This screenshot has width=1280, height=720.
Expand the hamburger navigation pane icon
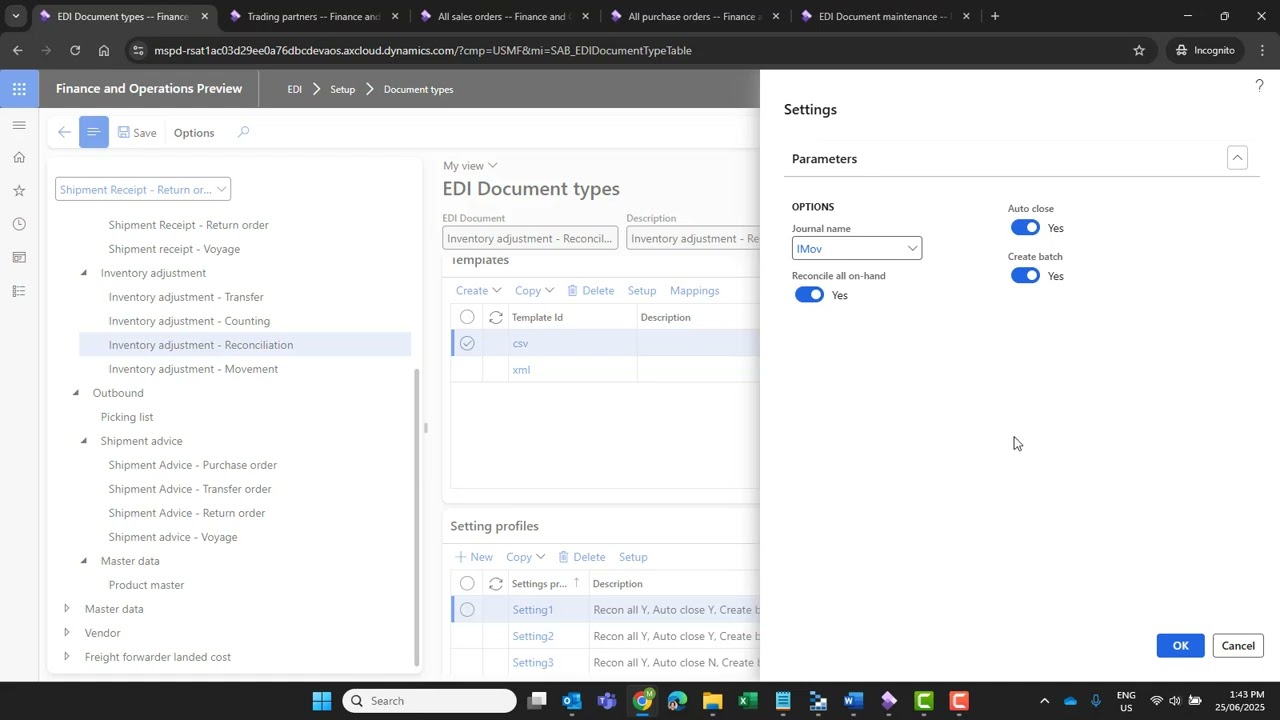coord(19,125)
